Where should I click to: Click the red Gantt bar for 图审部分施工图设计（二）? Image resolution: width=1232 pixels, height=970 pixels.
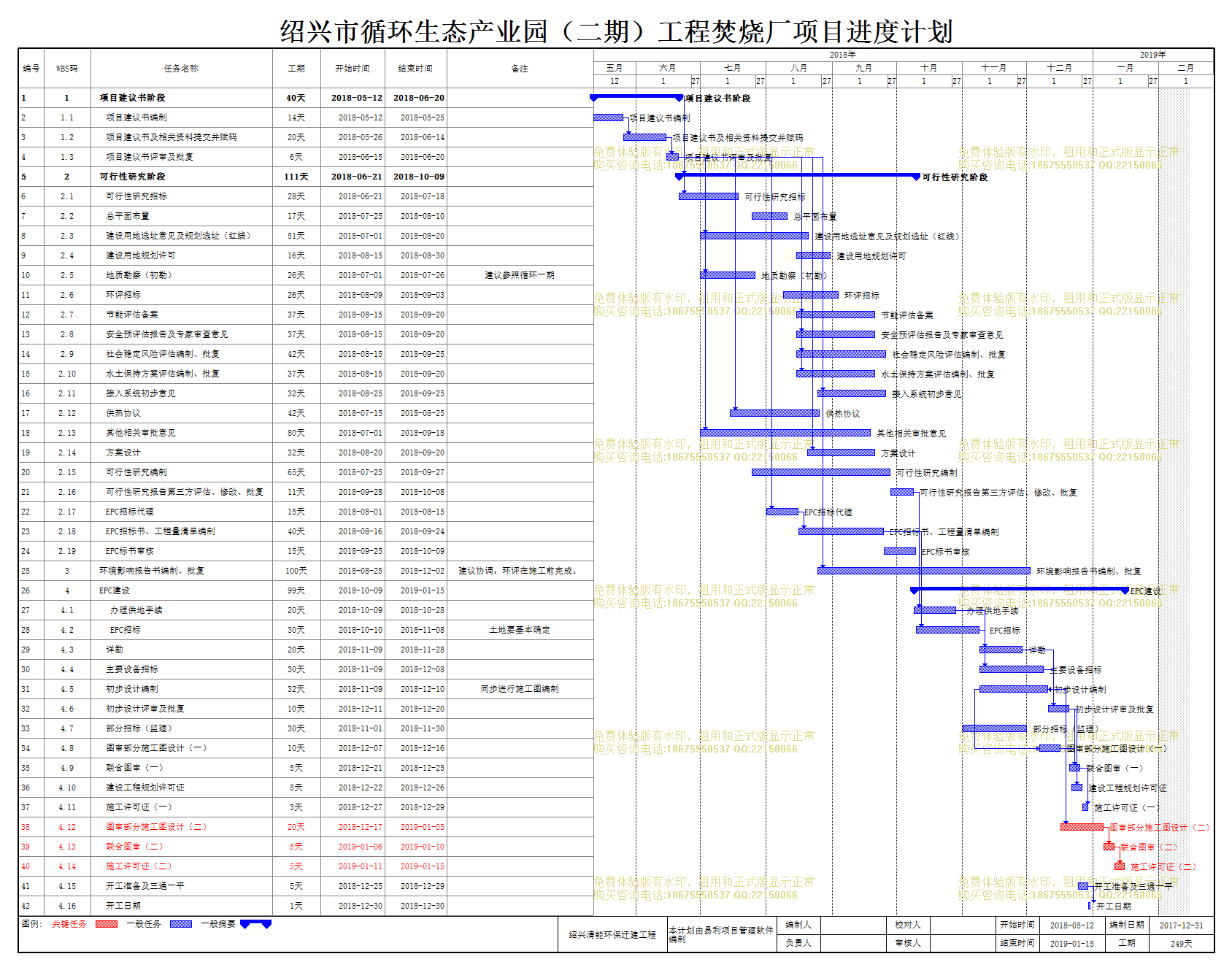1082,827
